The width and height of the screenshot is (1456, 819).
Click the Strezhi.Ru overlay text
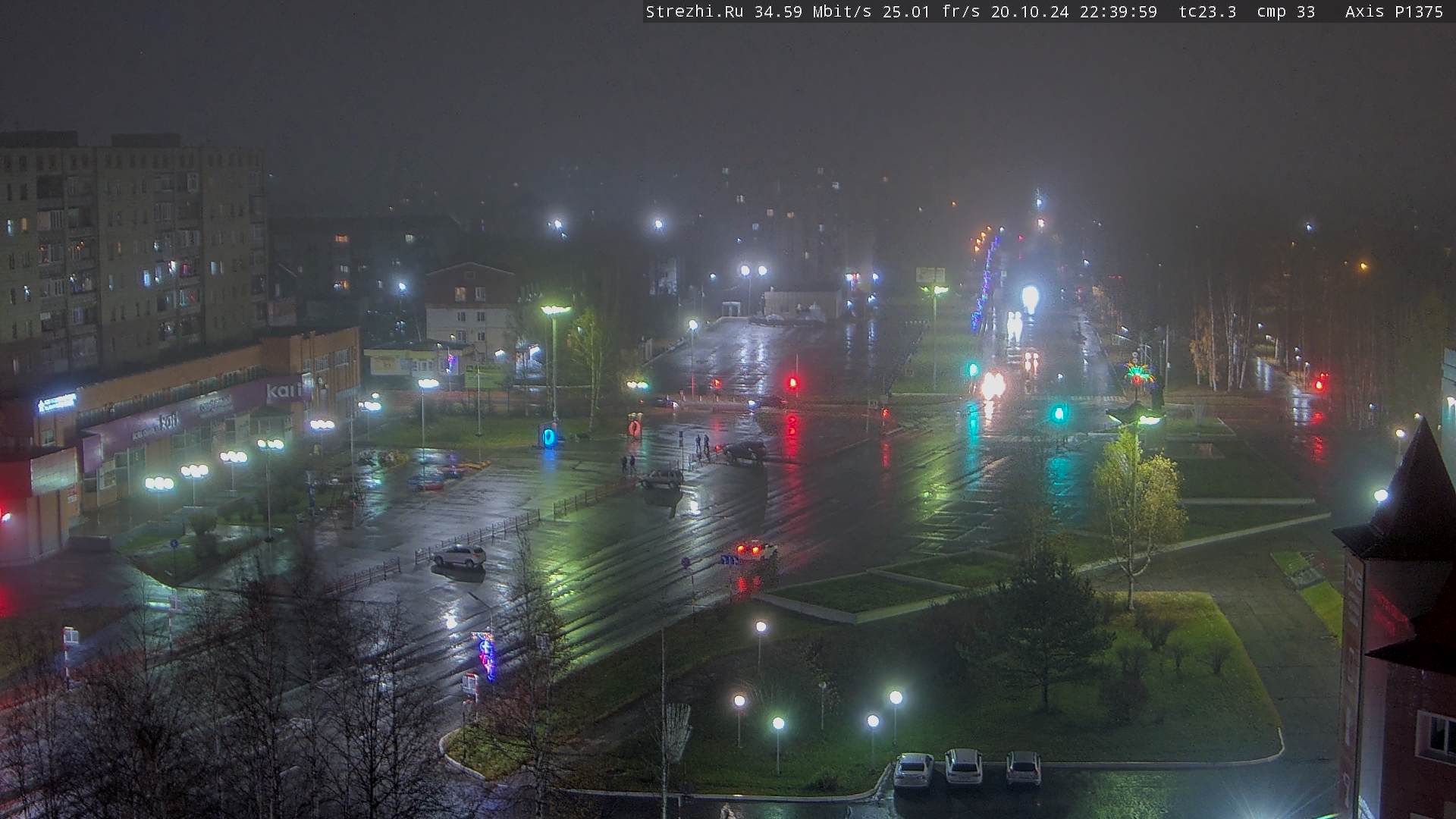pyautogui.click(x=694, y=11)
